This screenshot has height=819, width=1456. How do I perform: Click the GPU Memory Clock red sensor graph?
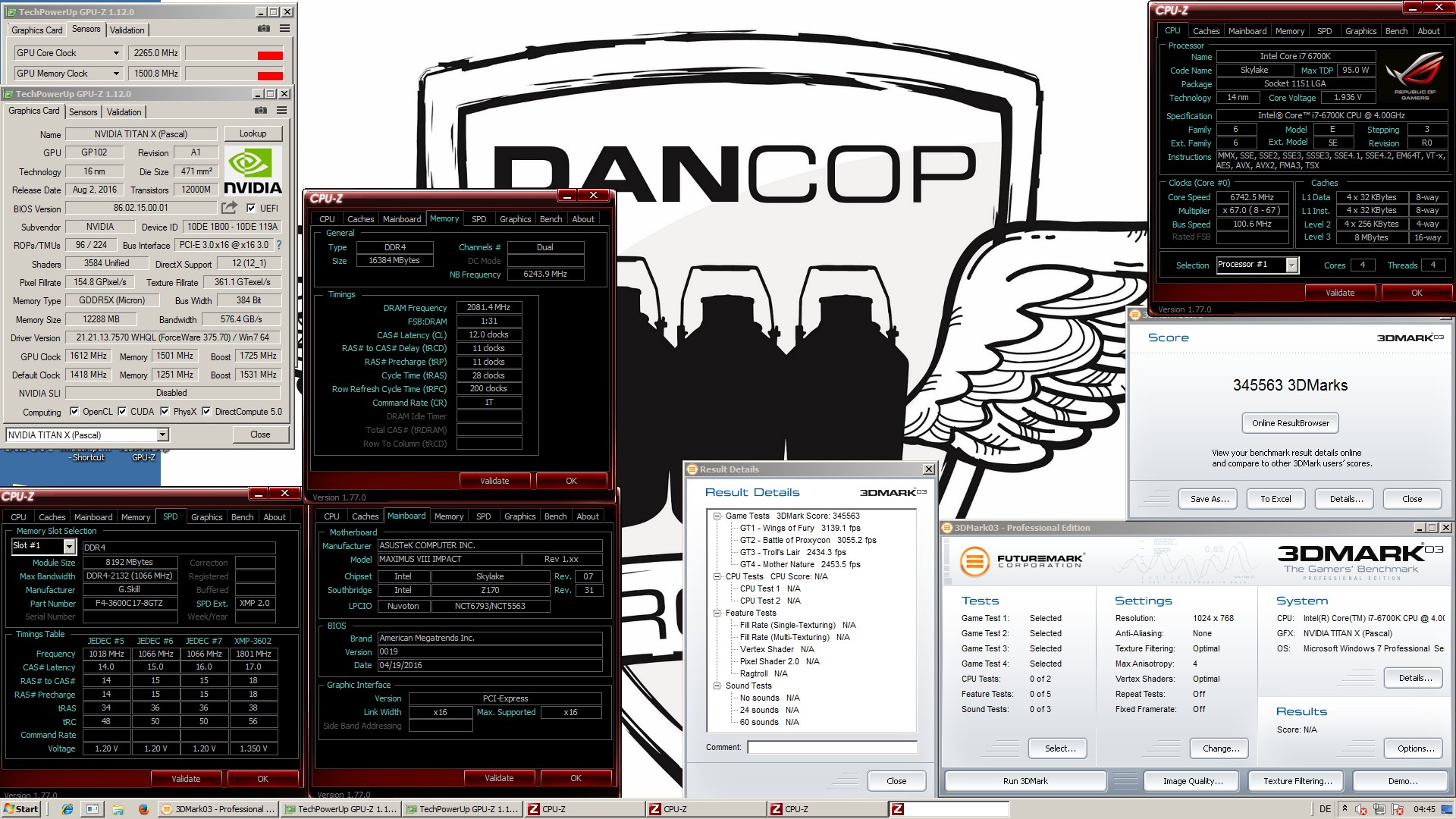(234, 74)
